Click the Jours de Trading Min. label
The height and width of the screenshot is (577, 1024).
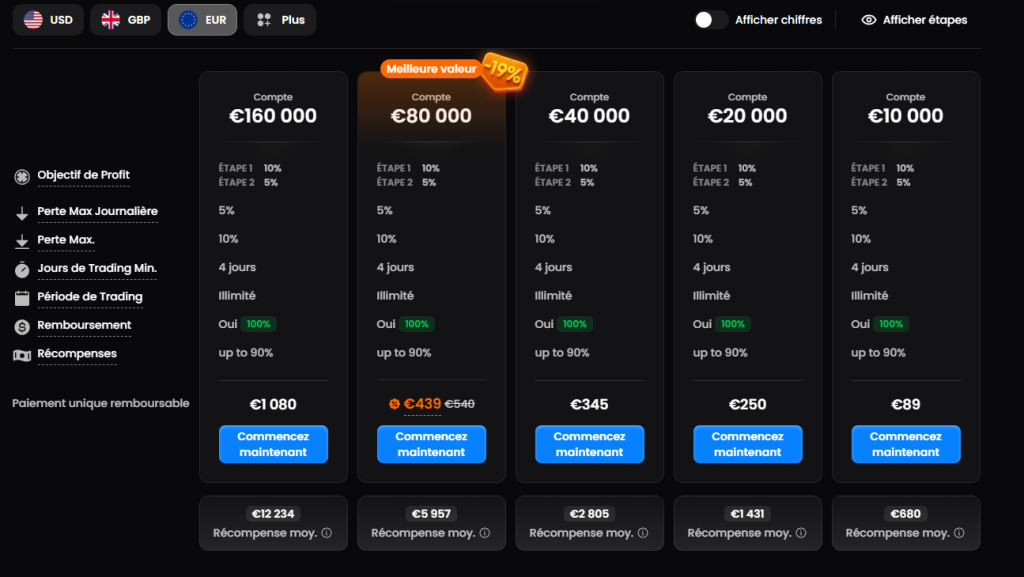tap(97, 268)
